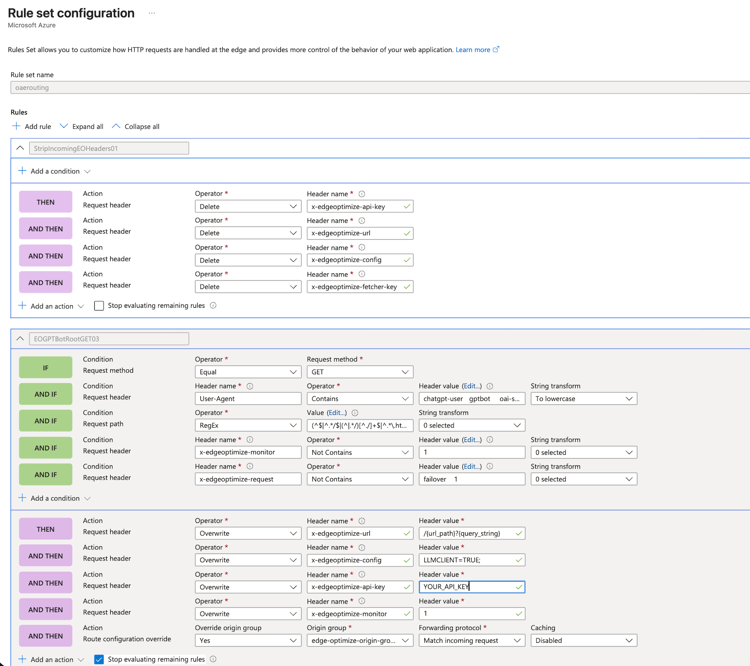Click the x-edgeoptimize-monitor condition header name field
750x666 pixels.
(248, 452)
